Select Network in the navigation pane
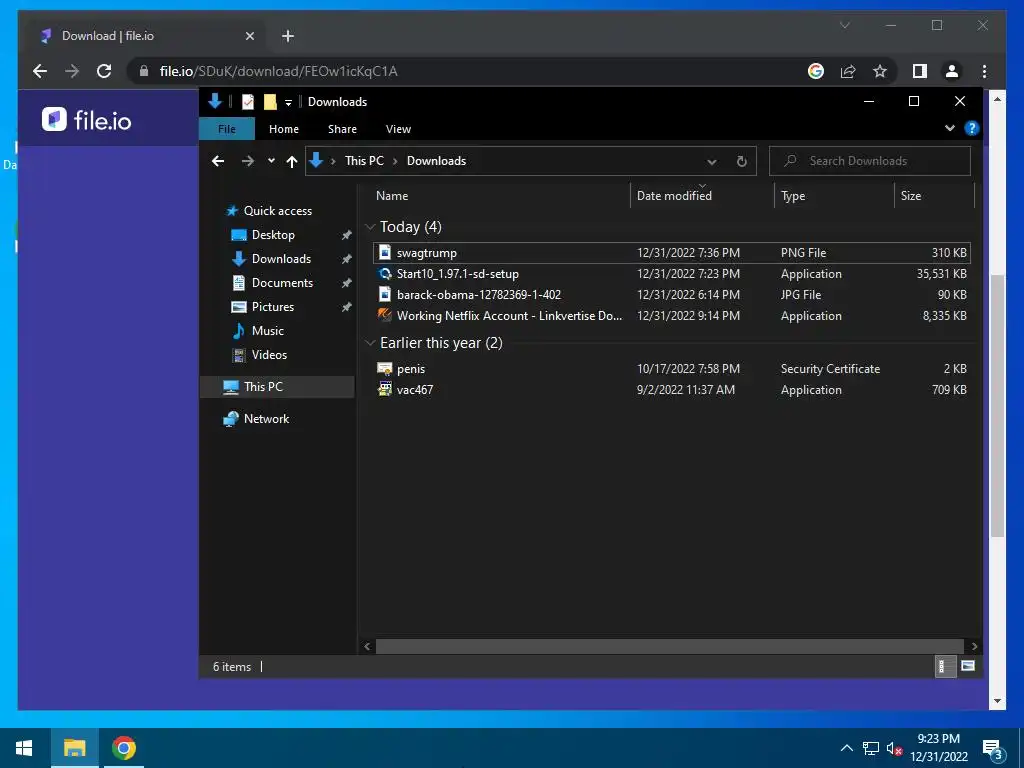Screen dimensions: 1024x768 [266, 419]
